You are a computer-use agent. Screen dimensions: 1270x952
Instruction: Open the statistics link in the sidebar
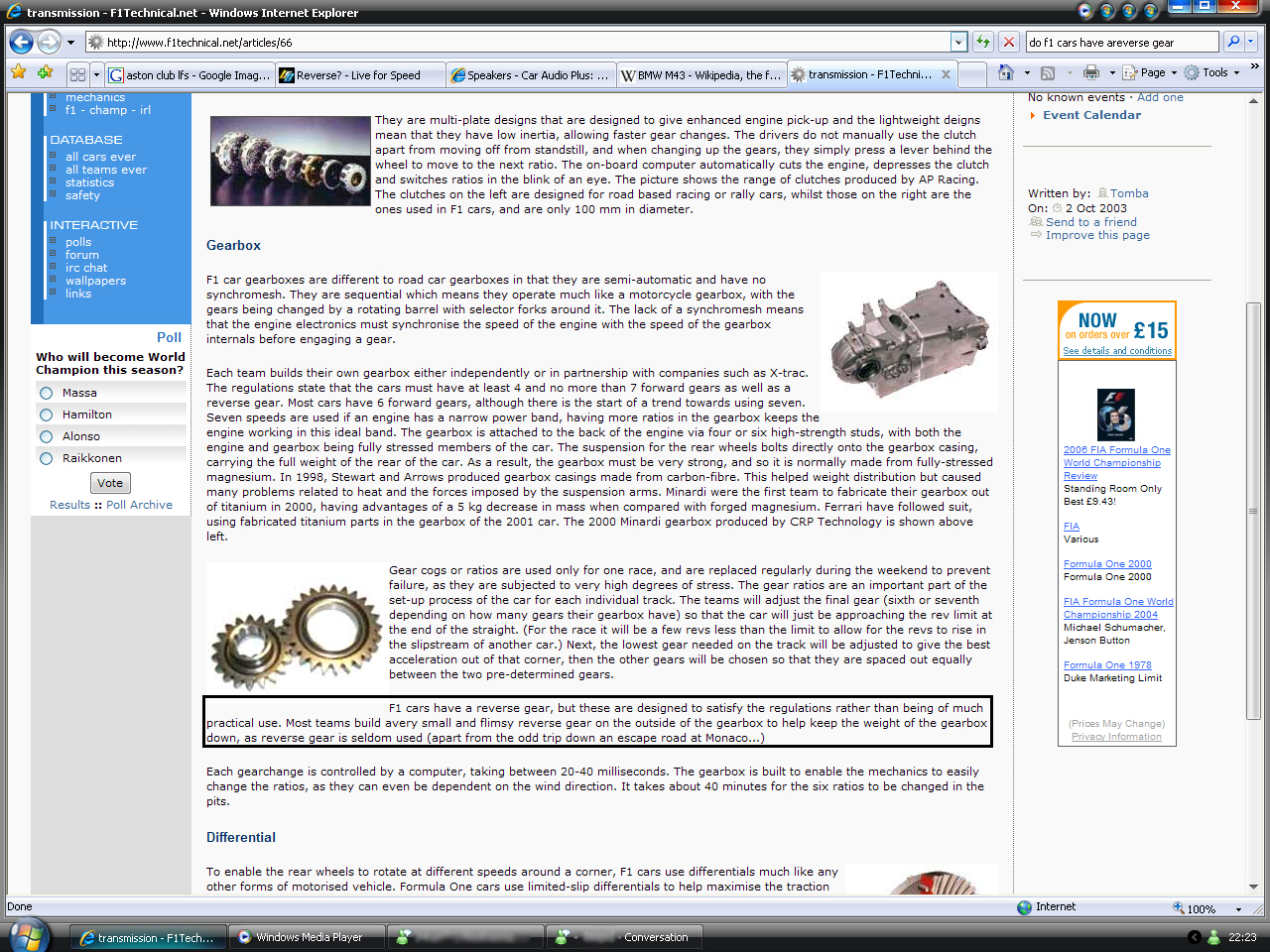click(89, 182)
